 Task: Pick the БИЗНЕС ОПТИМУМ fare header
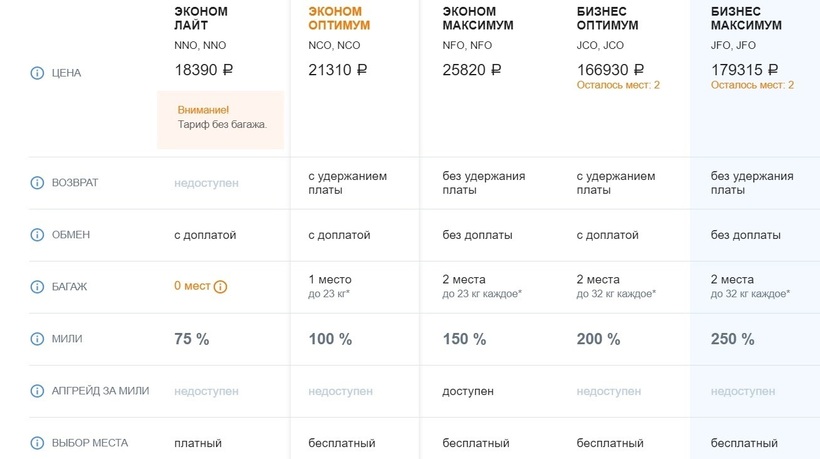(608, 18)
